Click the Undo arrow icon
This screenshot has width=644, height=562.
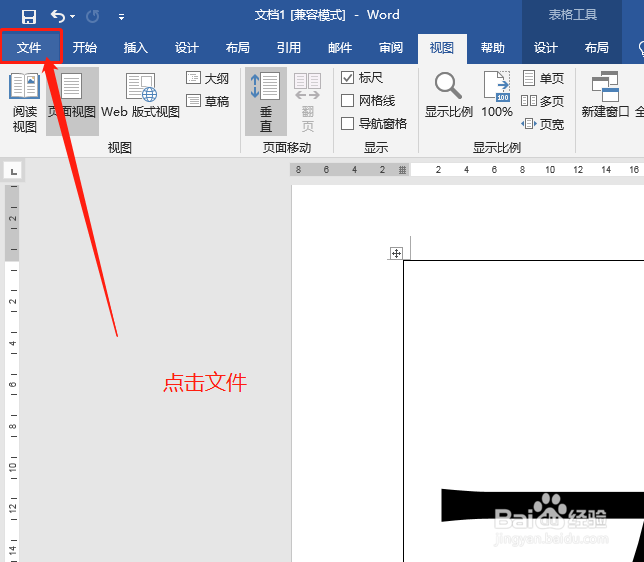pyautogui.click(x=58, y=16)
